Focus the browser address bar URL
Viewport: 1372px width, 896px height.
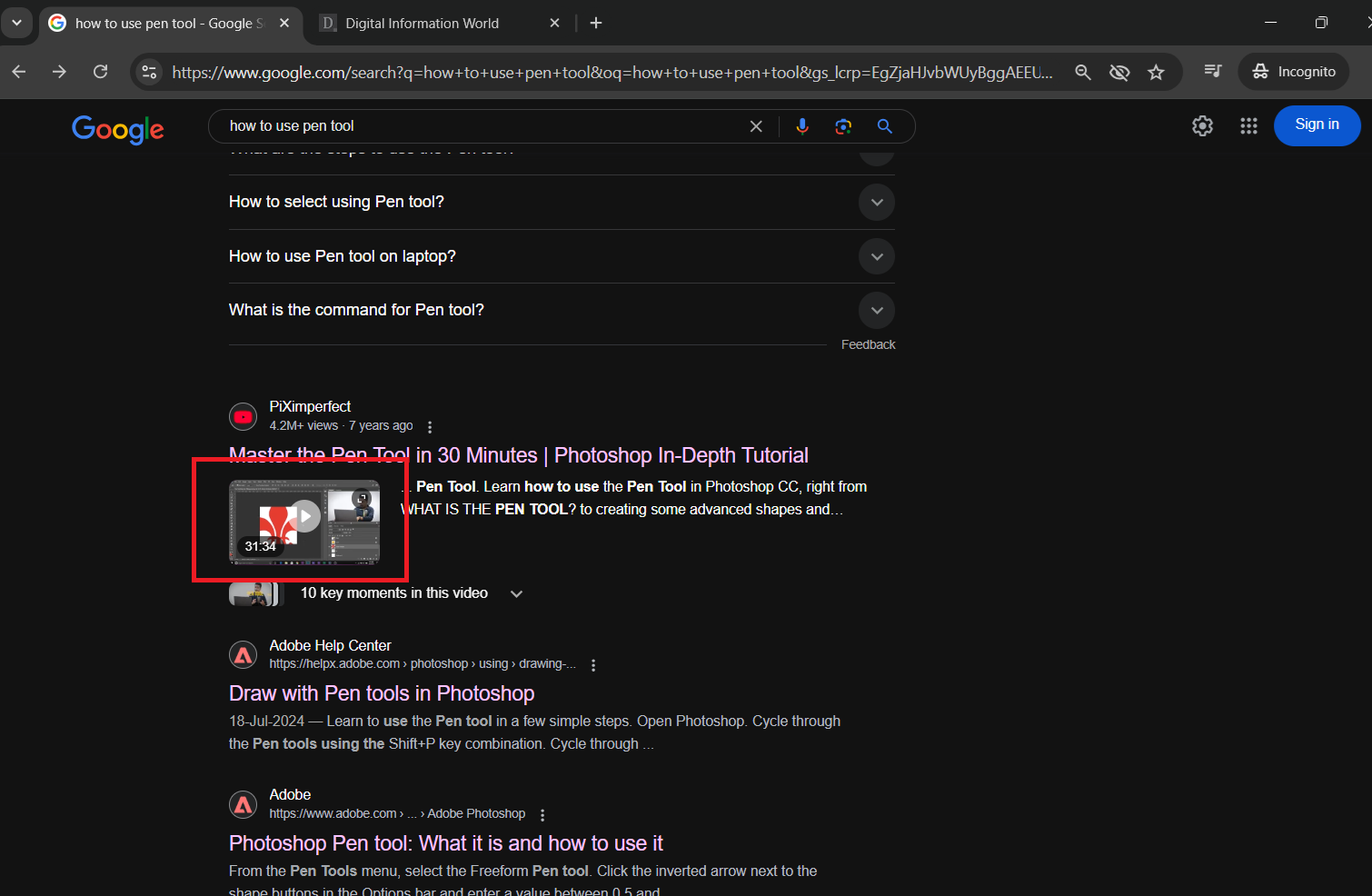click(612, 72)
